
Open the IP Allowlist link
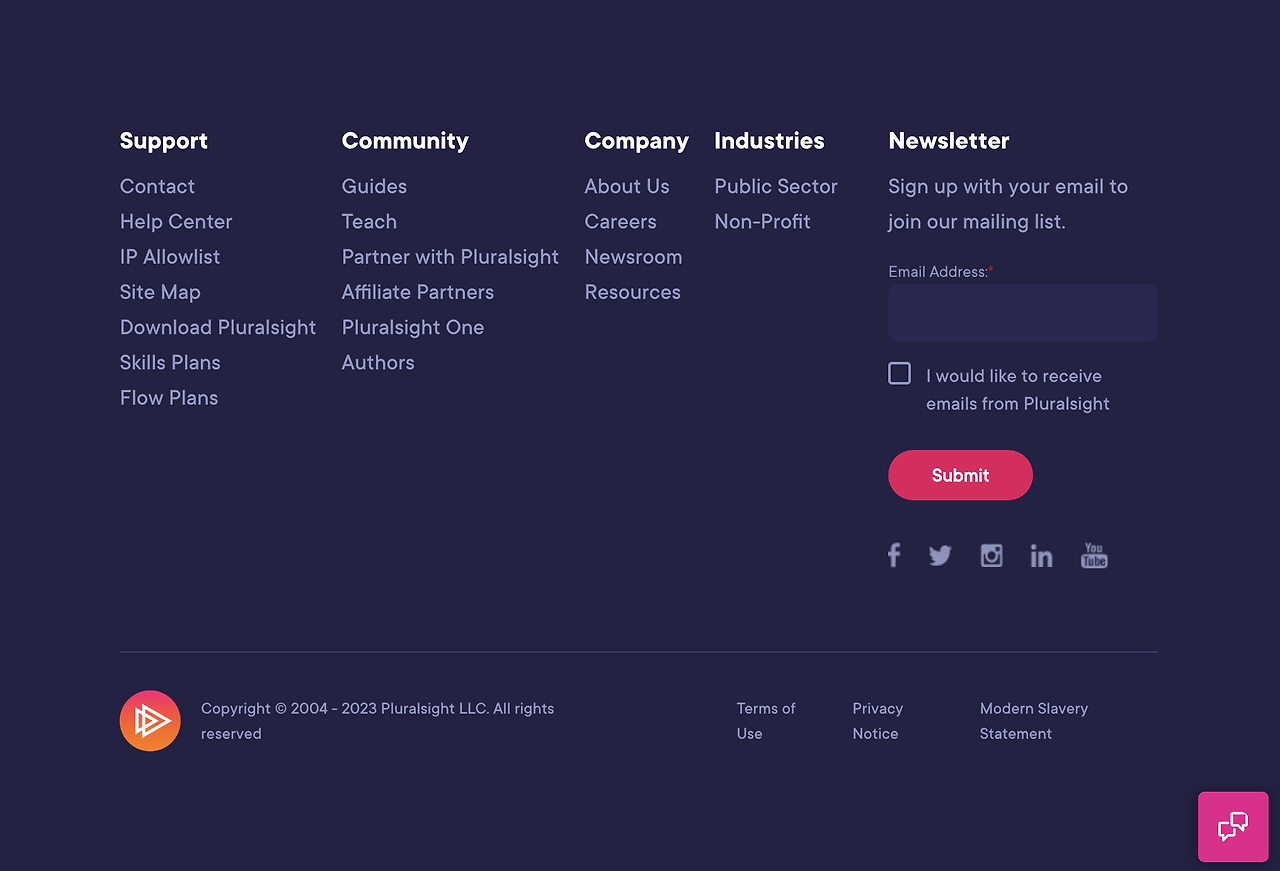point(170,257)
